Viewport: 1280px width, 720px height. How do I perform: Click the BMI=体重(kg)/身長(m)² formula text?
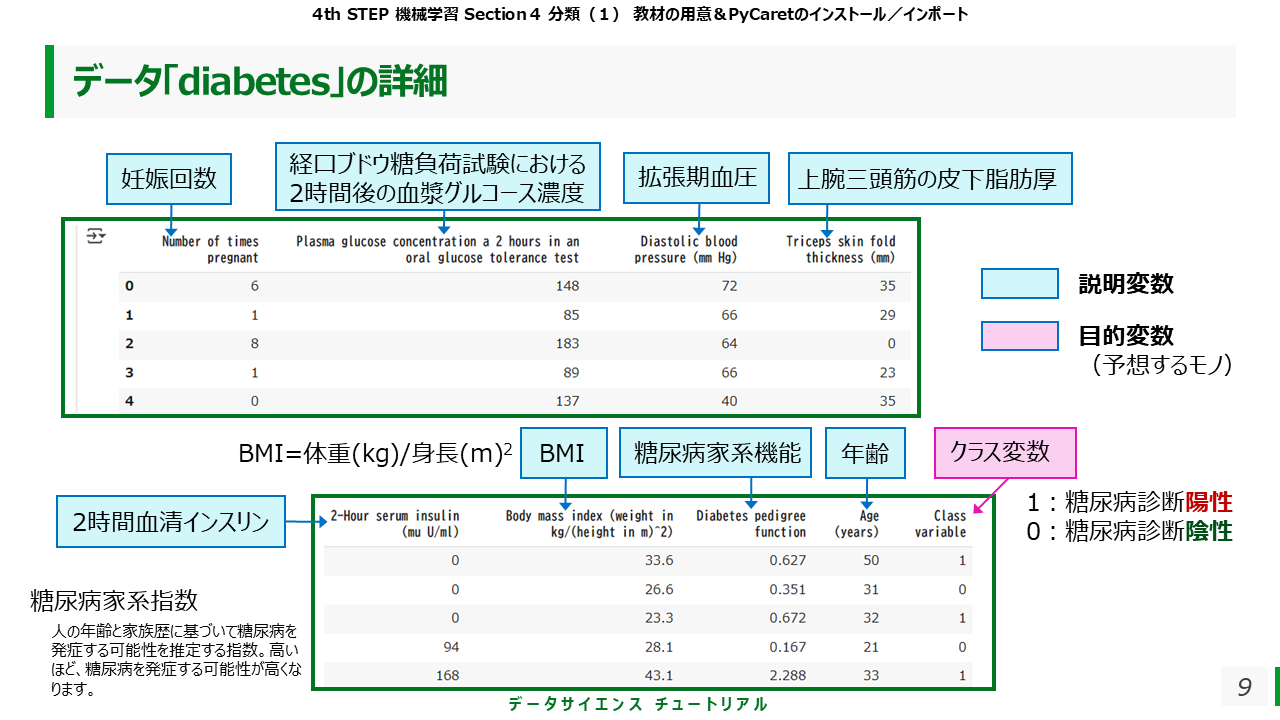375,454
